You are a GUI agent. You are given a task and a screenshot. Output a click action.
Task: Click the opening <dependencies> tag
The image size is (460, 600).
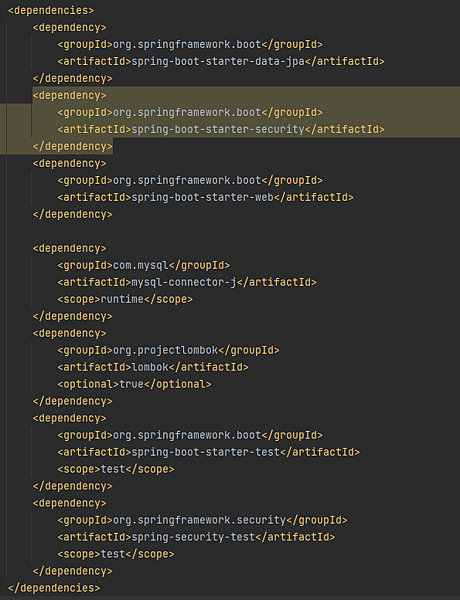coord(51,10)
